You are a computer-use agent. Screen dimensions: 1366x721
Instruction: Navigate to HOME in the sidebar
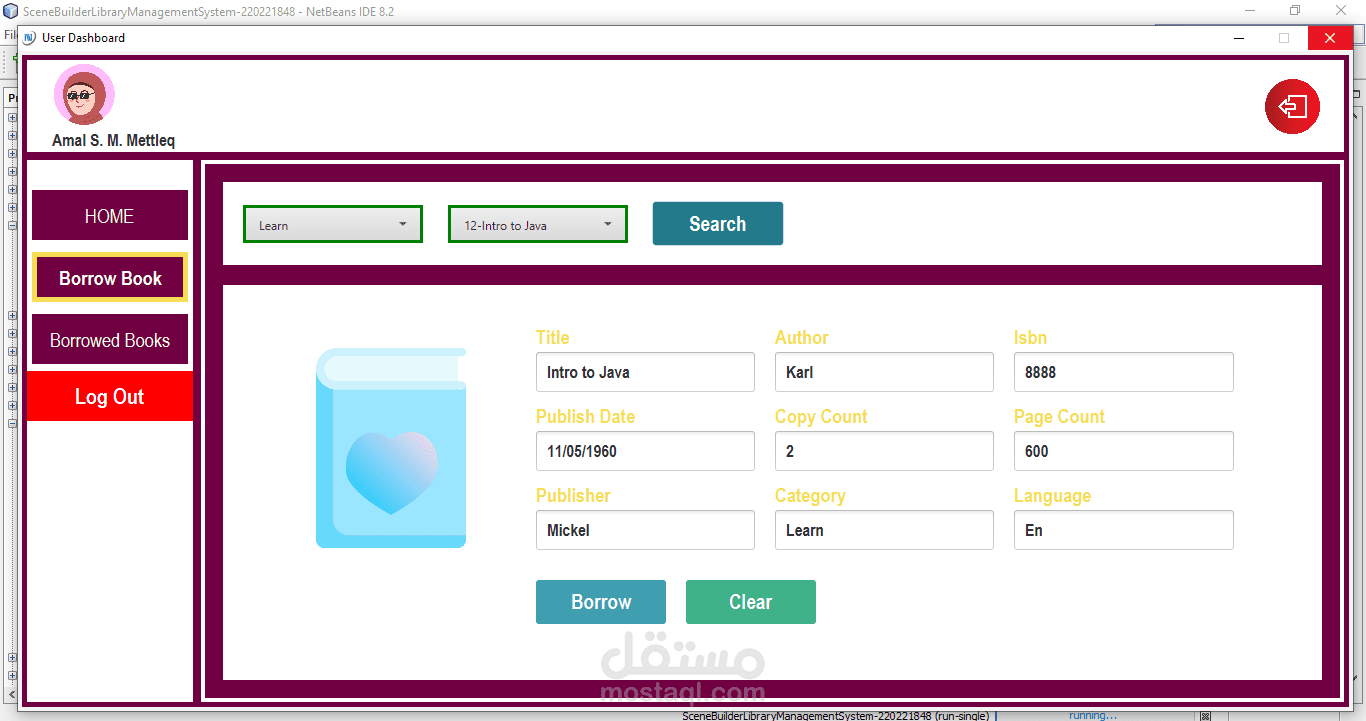coord(109,215)
